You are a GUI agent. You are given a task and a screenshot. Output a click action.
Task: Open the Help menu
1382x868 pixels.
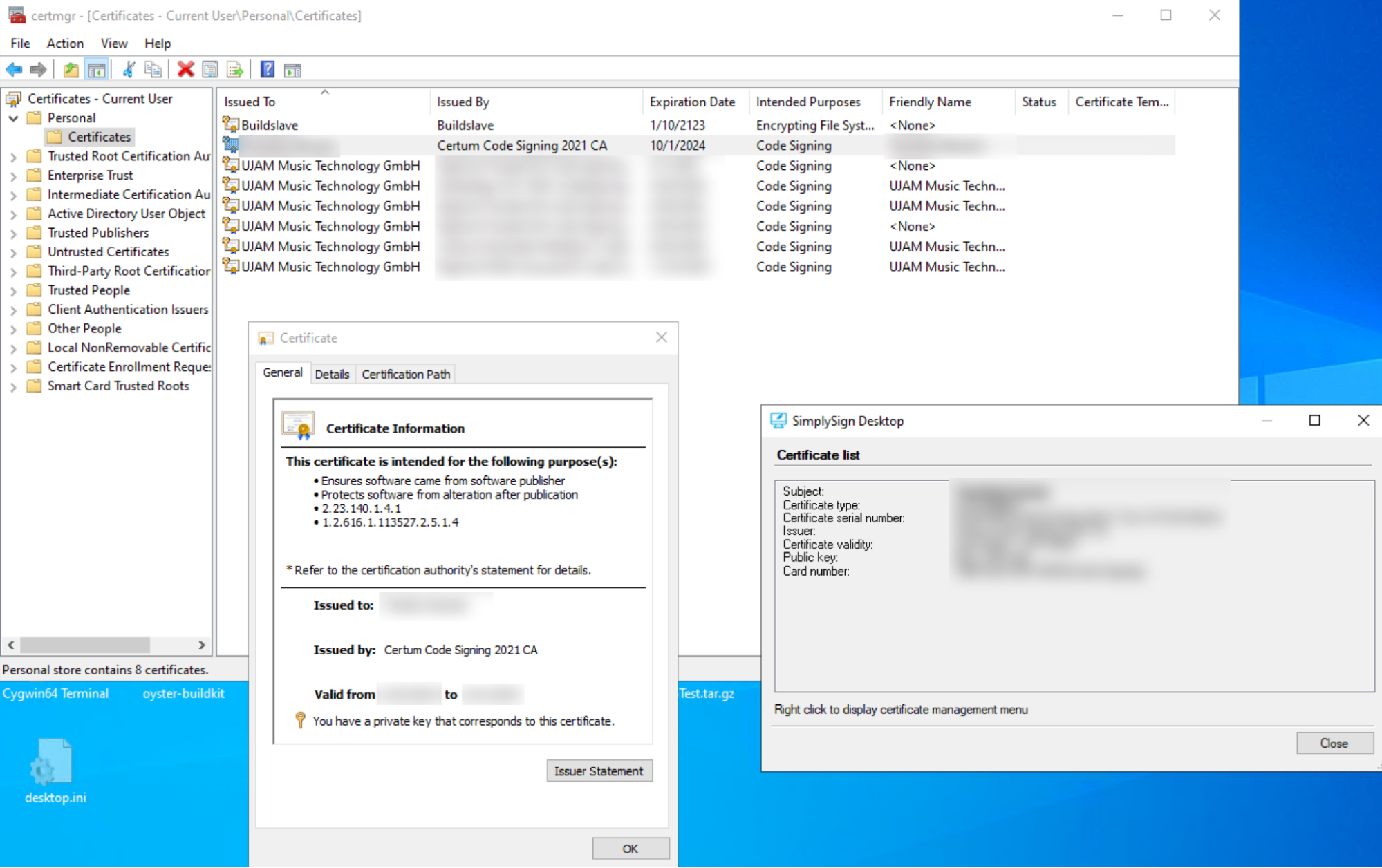(x=158, y=43)
